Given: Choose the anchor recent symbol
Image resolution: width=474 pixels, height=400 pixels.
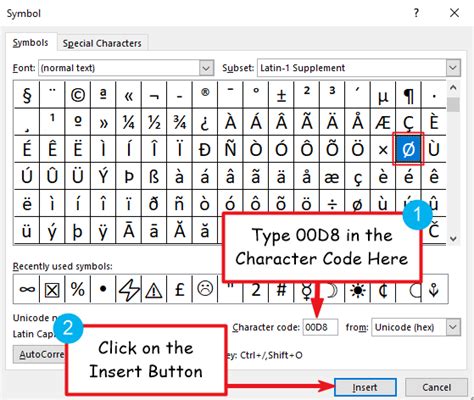Looking at the screenshot, I should 434,289.
